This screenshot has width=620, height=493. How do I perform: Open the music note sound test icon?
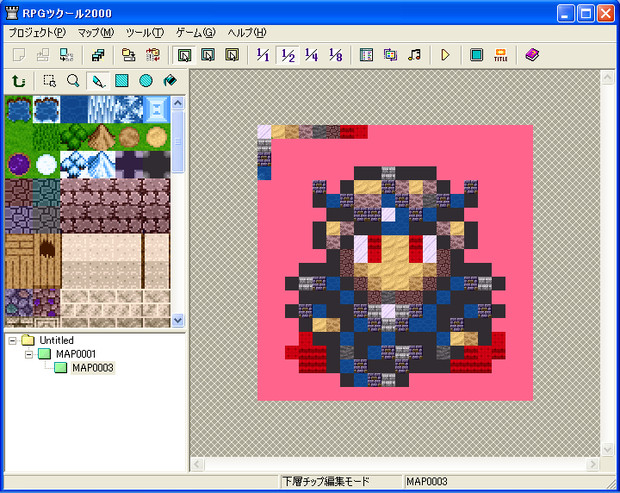click(414, 55)
